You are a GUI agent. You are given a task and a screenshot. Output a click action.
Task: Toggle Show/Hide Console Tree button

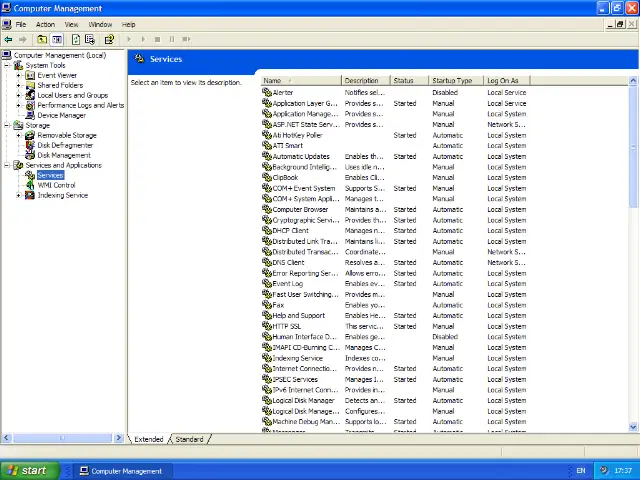coord(57,39)
